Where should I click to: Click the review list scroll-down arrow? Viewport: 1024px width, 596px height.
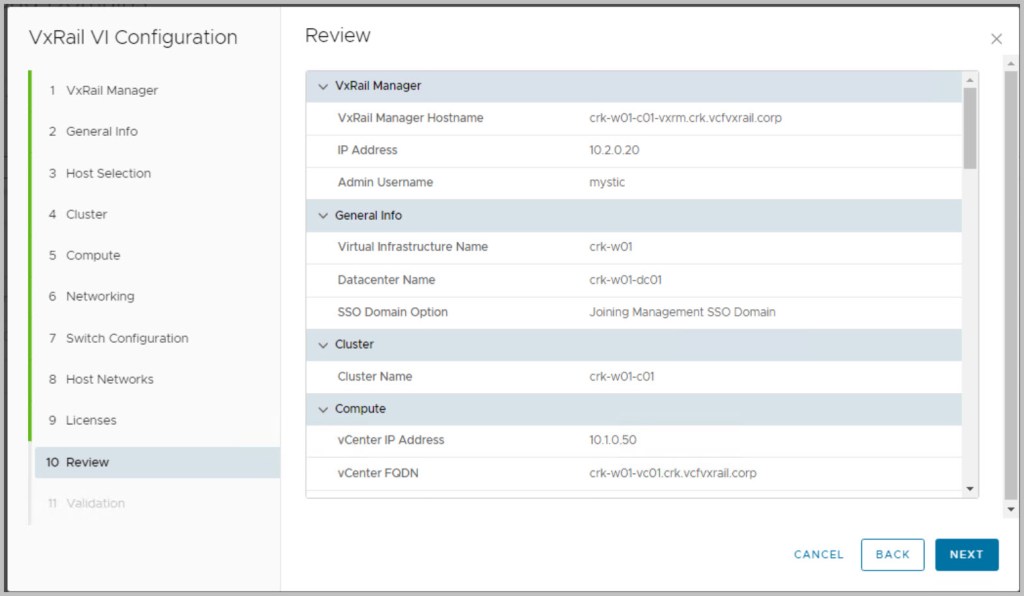969,489
